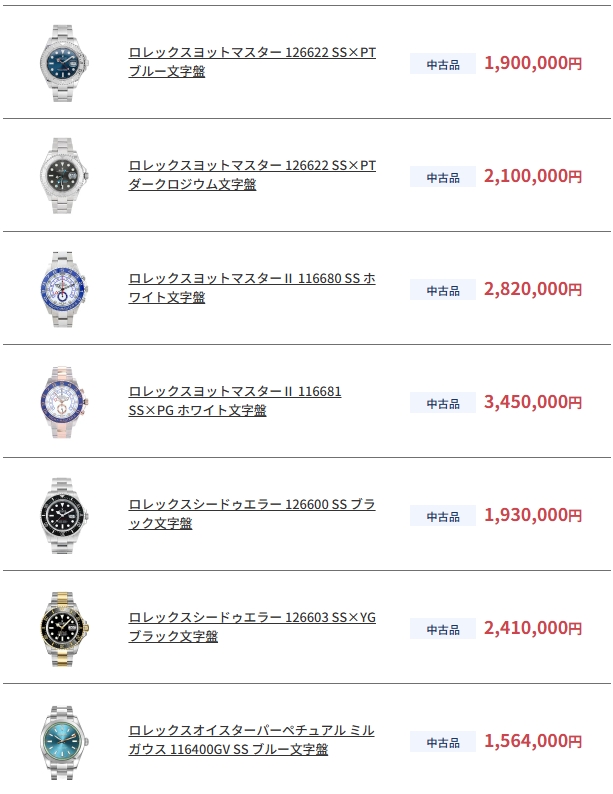
Task: Open ロレックス ミルガウス 116400GV SS ブルー文字盤 link
Action: (x=251, y=740)
